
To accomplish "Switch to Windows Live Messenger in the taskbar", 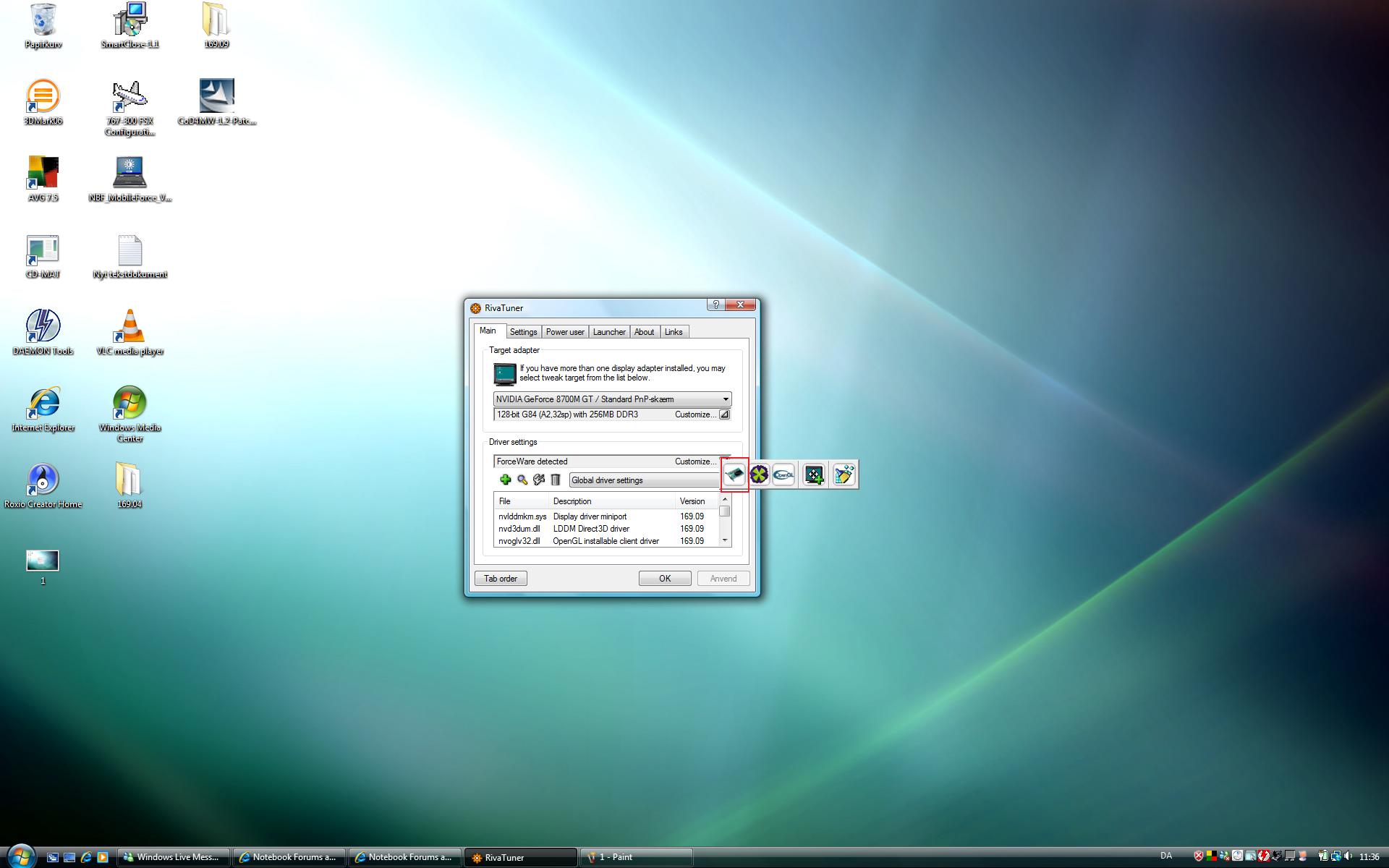I will (x=174, y=857).
